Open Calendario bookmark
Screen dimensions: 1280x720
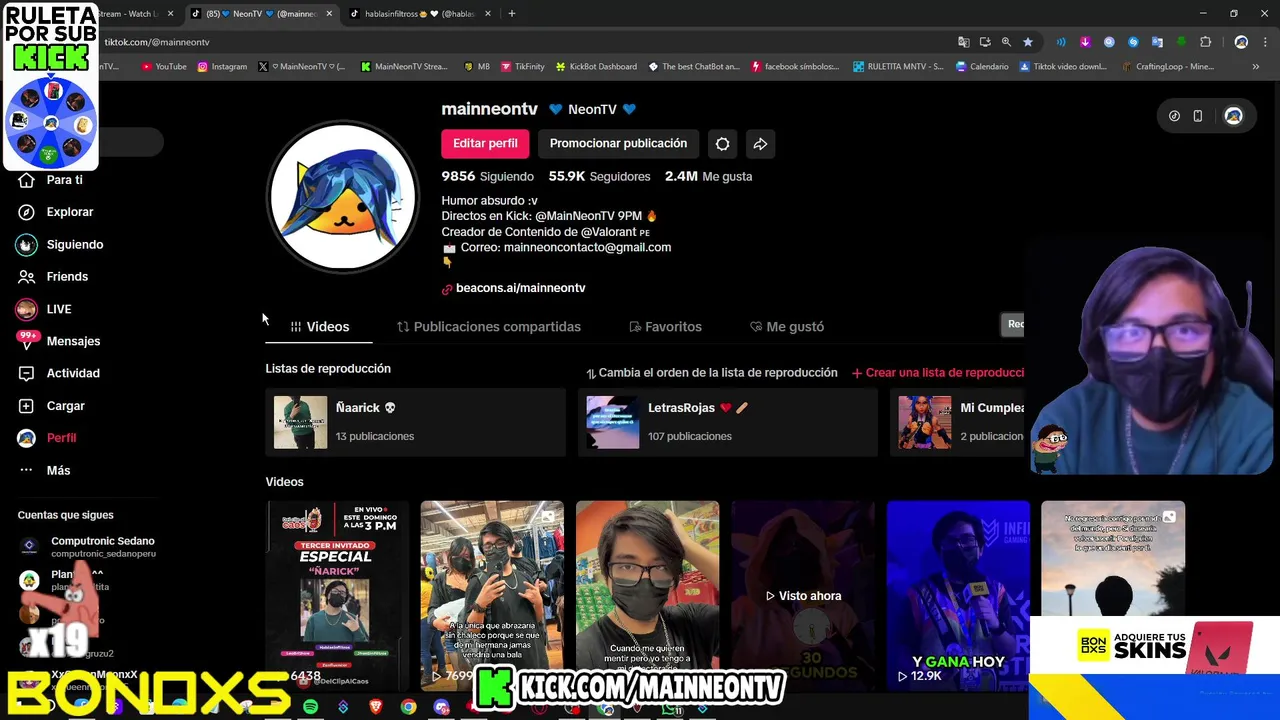click(982, 67)
